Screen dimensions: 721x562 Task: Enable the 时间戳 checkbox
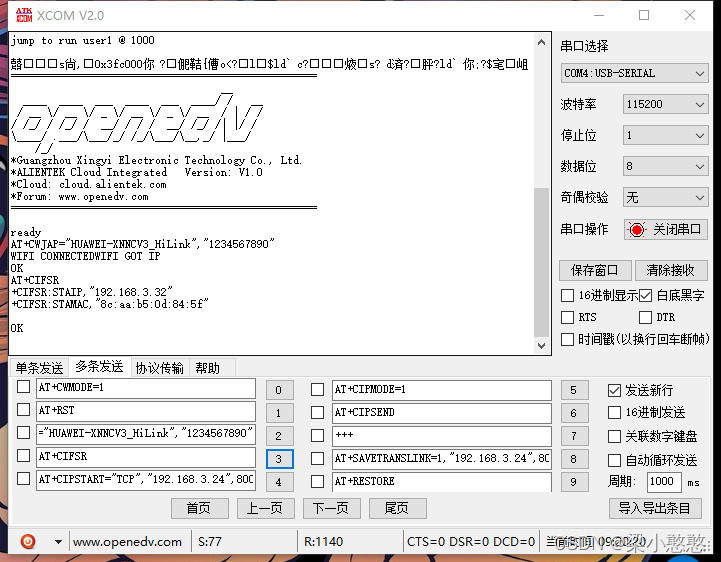567,339
